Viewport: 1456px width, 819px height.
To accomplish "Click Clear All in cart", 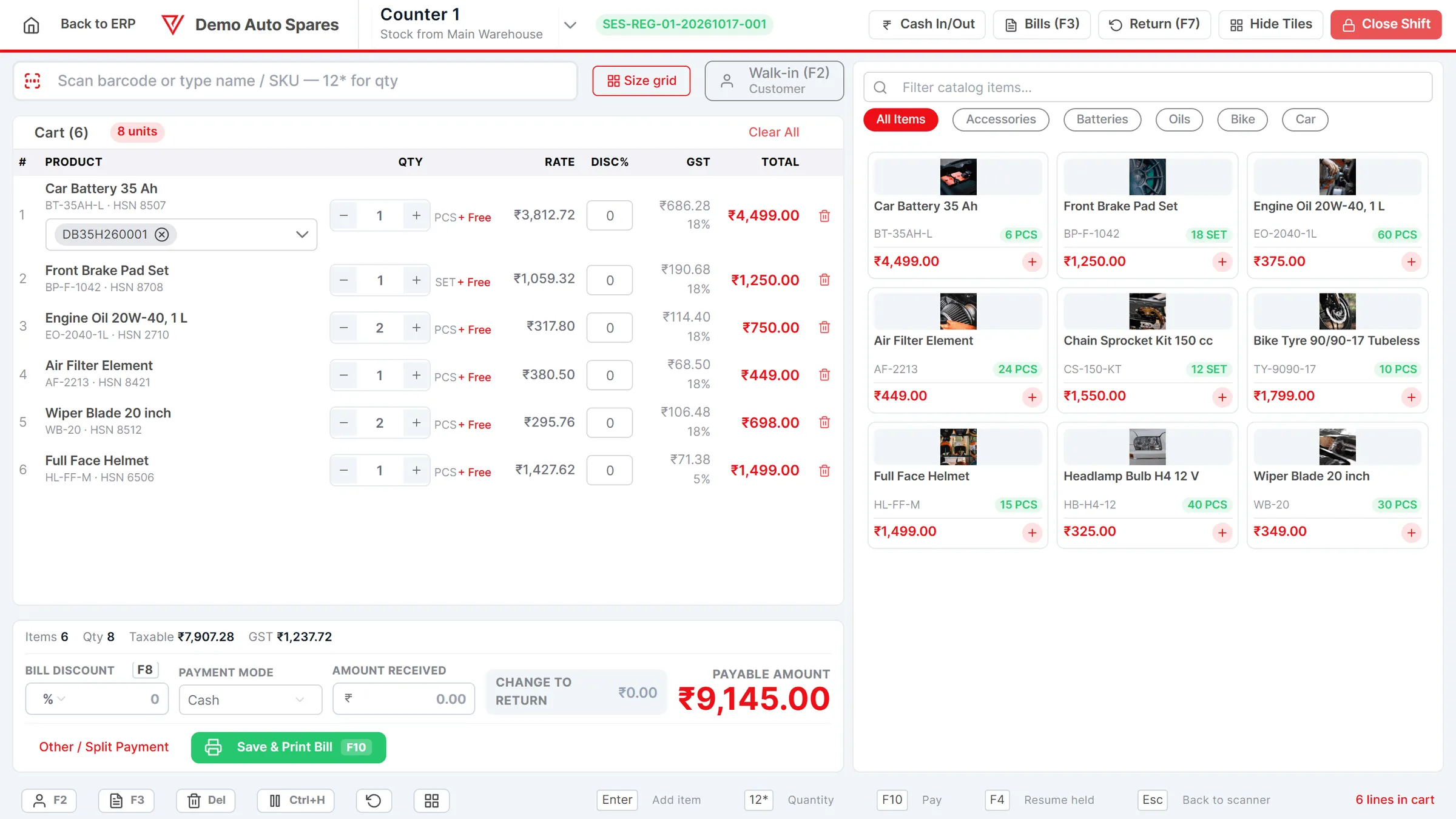I will coord(773,132).
